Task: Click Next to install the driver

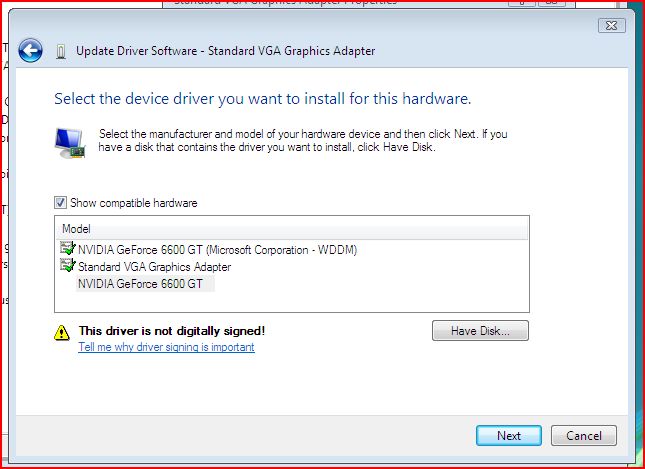Action: 509,436
